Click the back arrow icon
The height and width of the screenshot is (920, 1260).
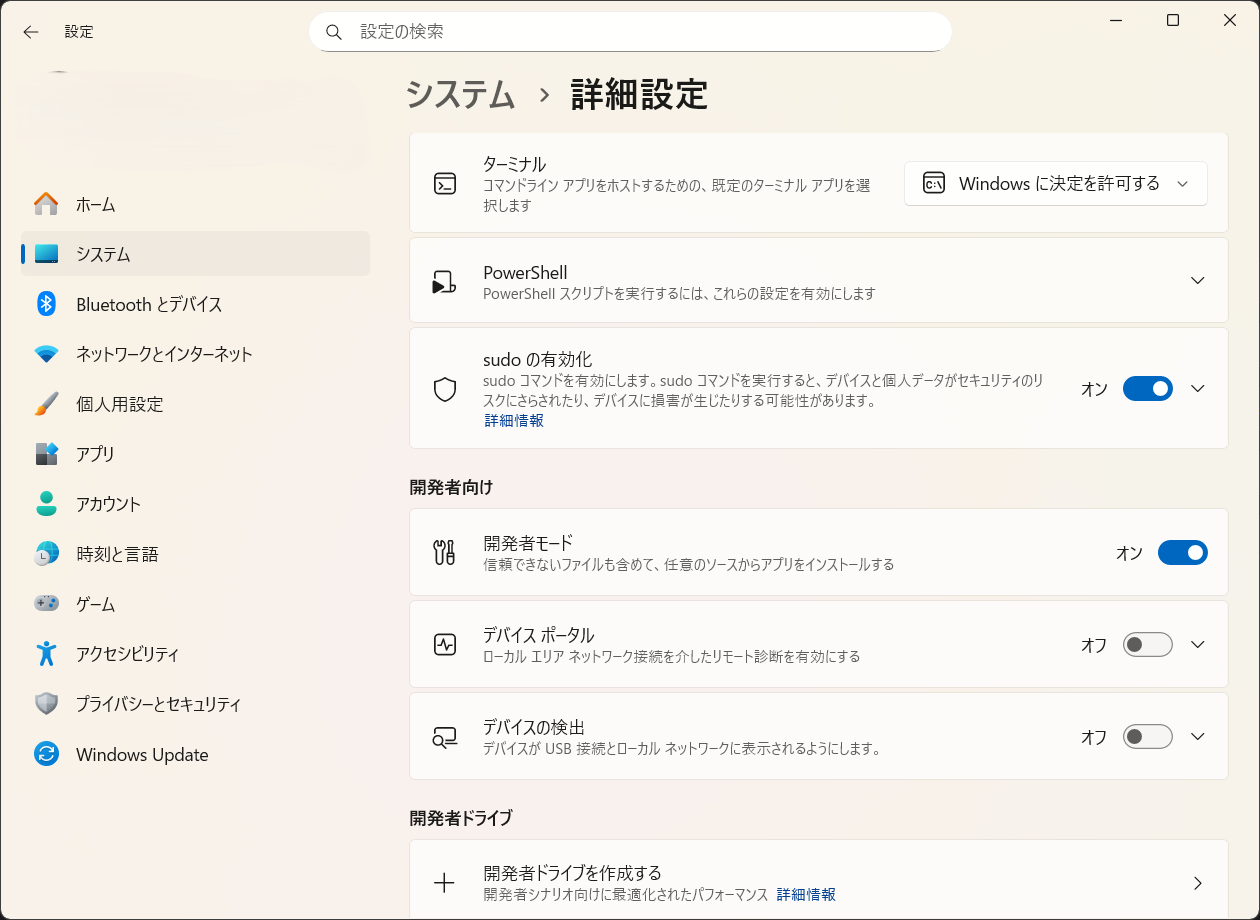pyautogui.click(x=31, y=32)
